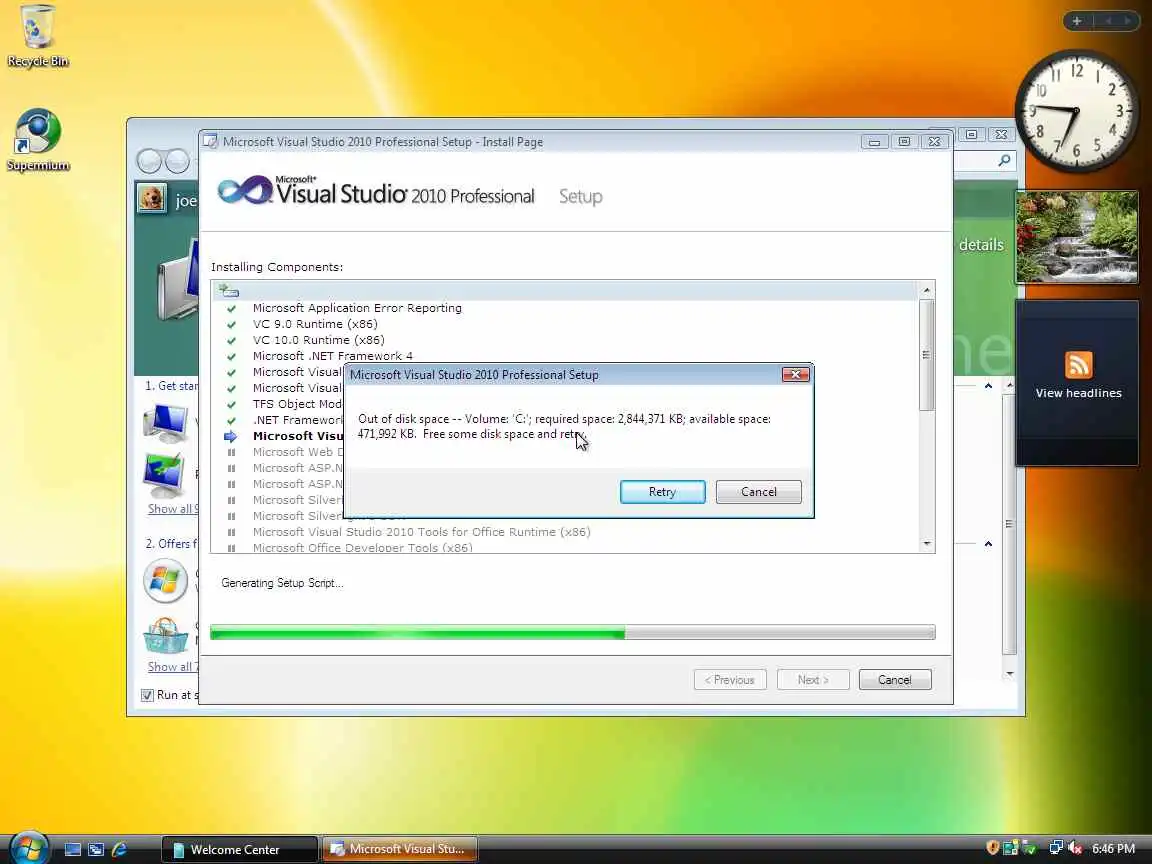Select Microsoft Application Error Reporting row
1152x864 pixels.
tap(357, 308)
